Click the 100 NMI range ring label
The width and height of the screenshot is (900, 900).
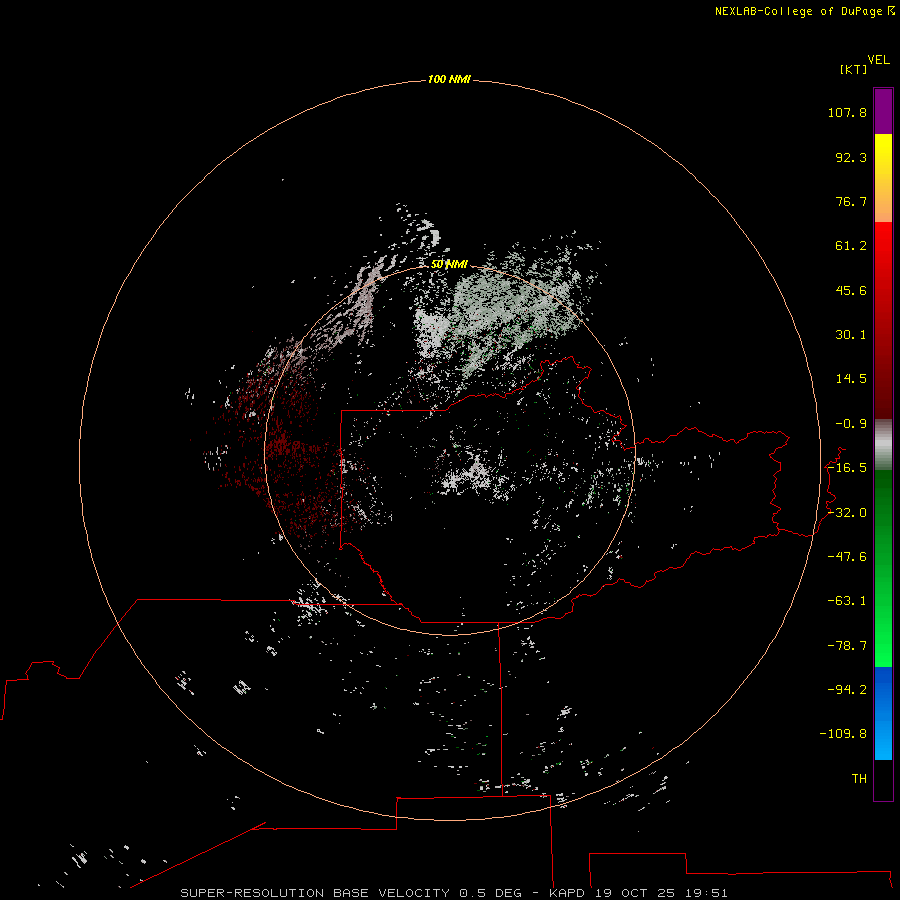449,79
